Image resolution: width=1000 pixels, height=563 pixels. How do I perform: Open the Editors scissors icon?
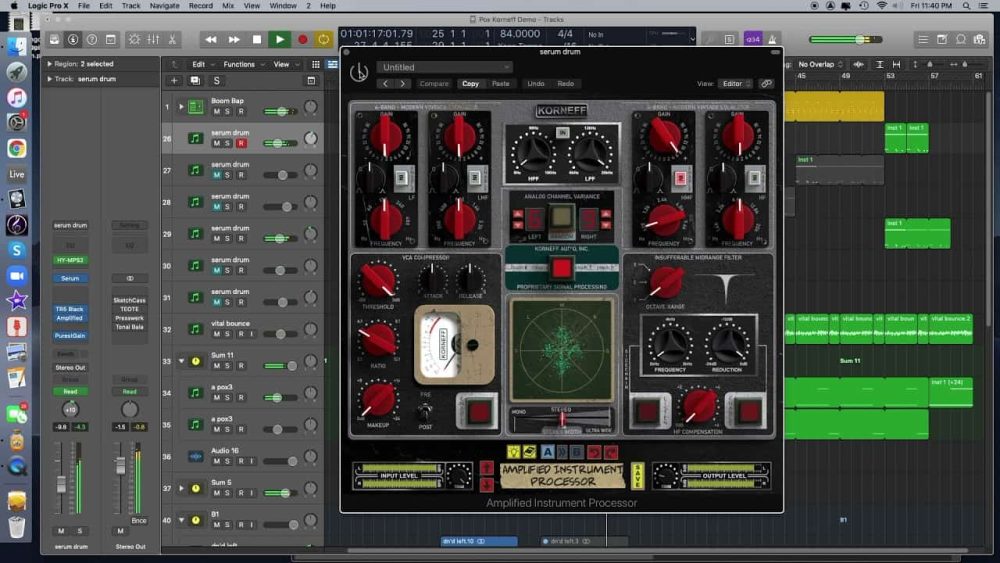[172, 40]
